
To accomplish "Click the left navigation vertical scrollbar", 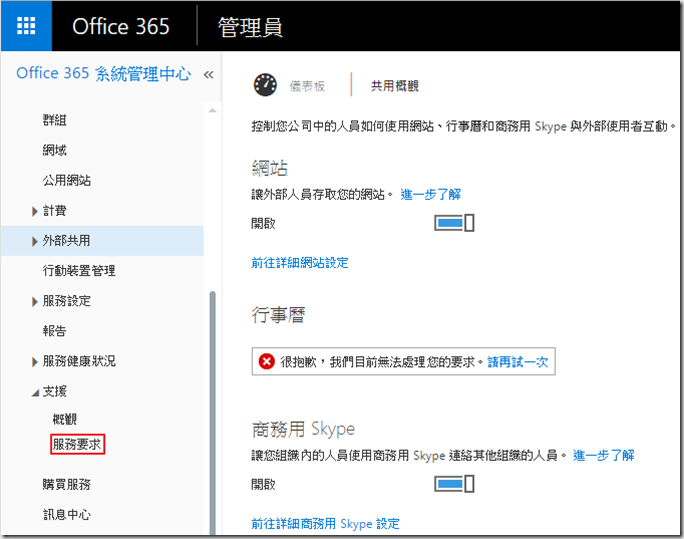I will click(211, 400).
